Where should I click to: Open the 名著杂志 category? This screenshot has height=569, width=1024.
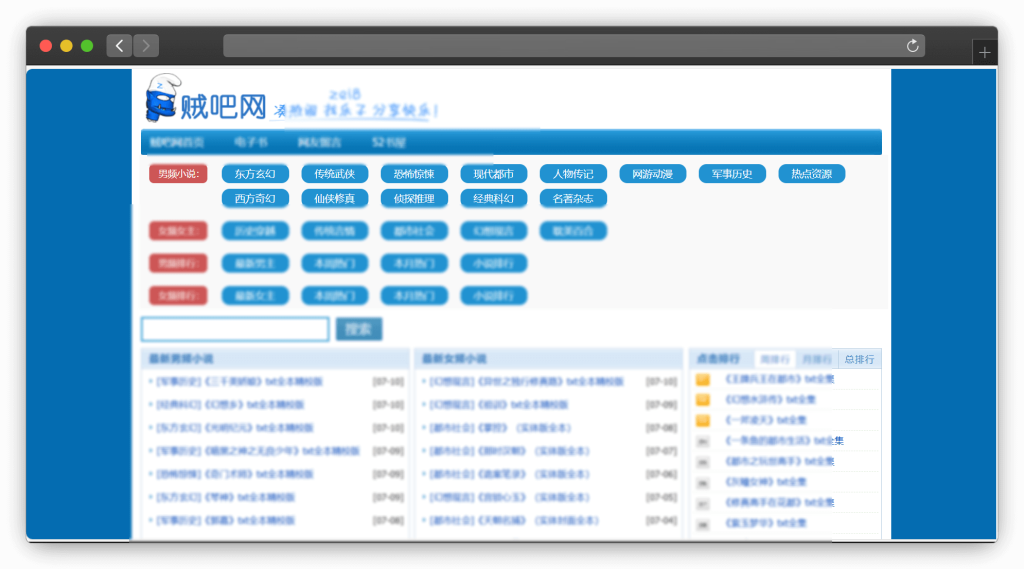pyautogui.click(x=573, y=199)
